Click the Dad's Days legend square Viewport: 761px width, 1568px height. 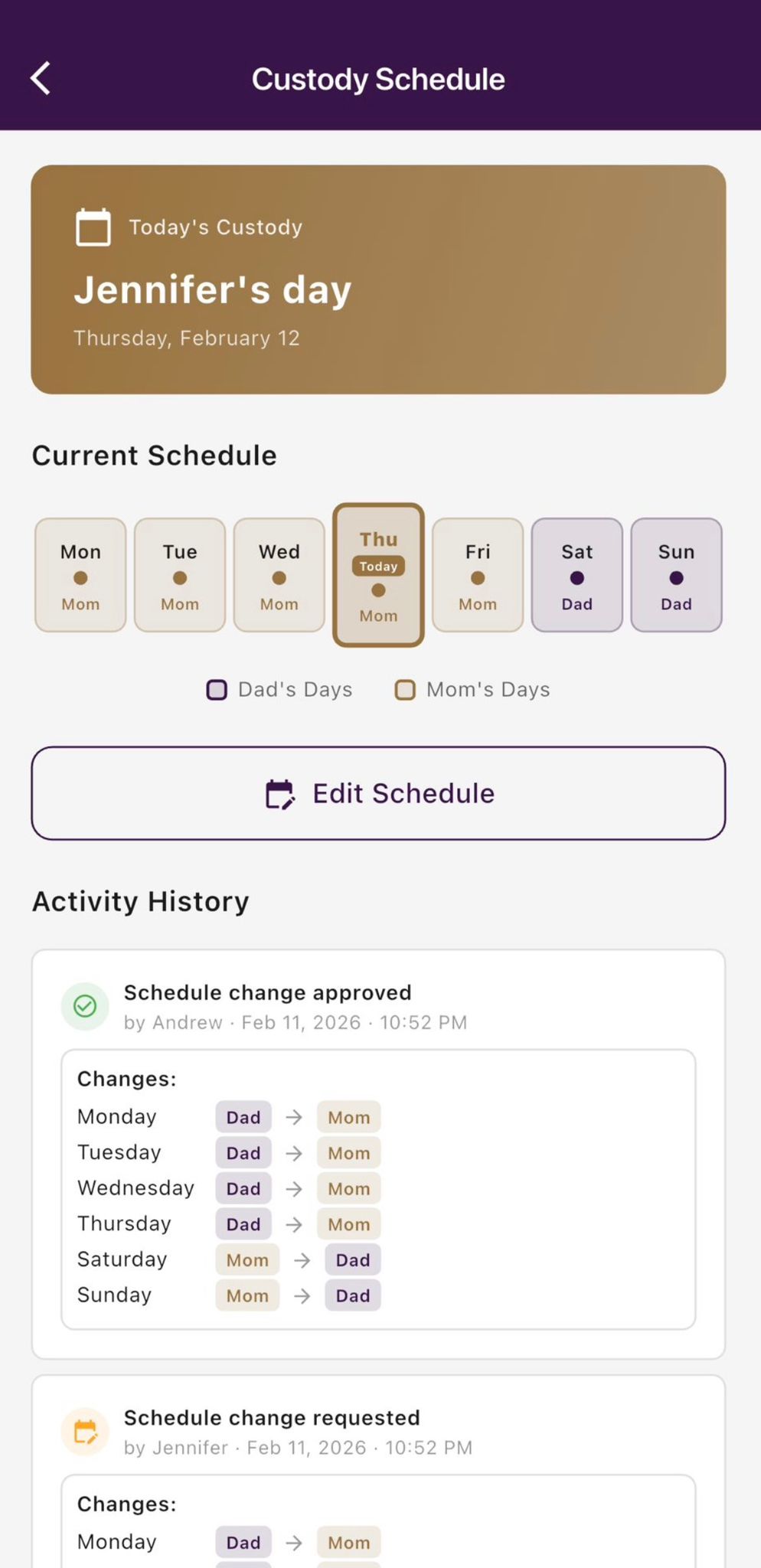[217, 690]
